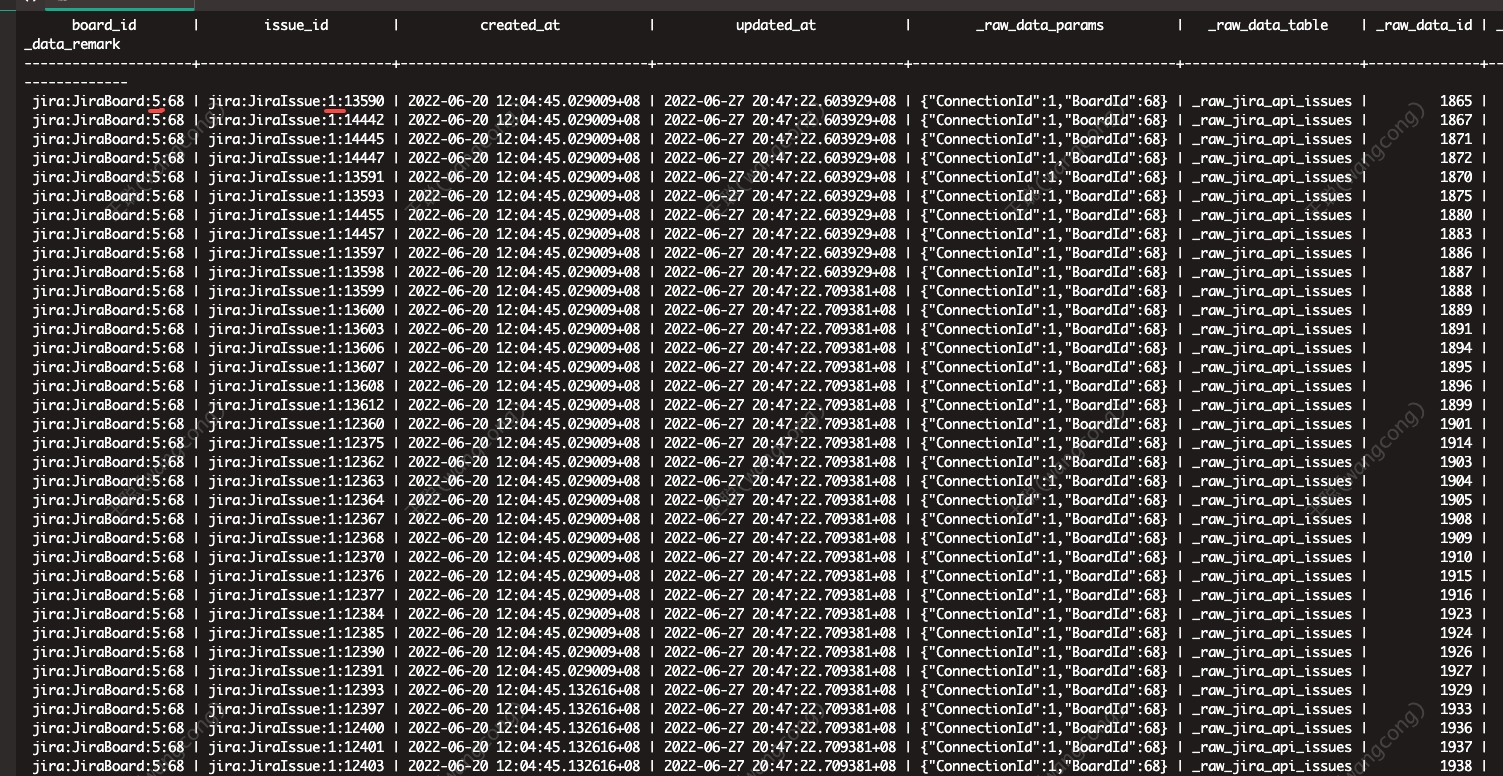Click raw data id 1926
The width and height of the screenshot is (1503, 776).
(1456, 652)
